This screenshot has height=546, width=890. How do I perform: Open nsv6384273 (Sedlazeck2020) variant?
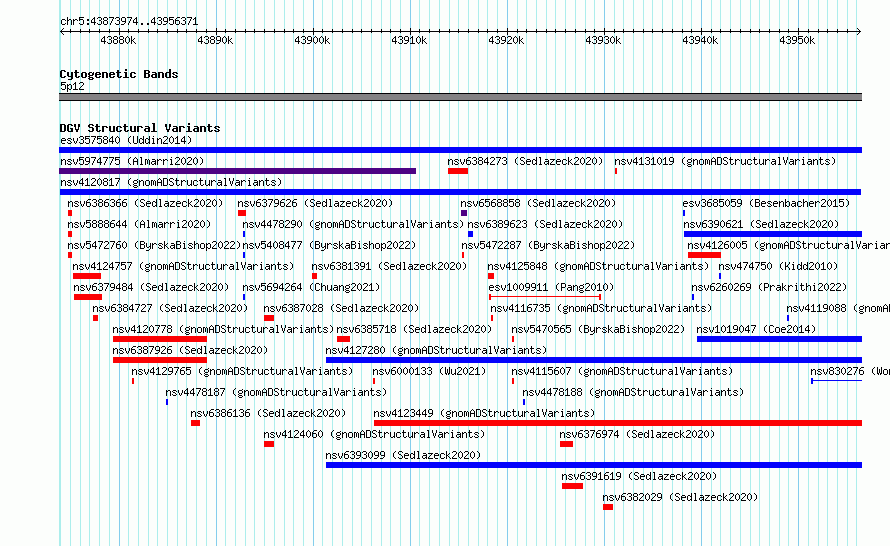pos(525,161)
